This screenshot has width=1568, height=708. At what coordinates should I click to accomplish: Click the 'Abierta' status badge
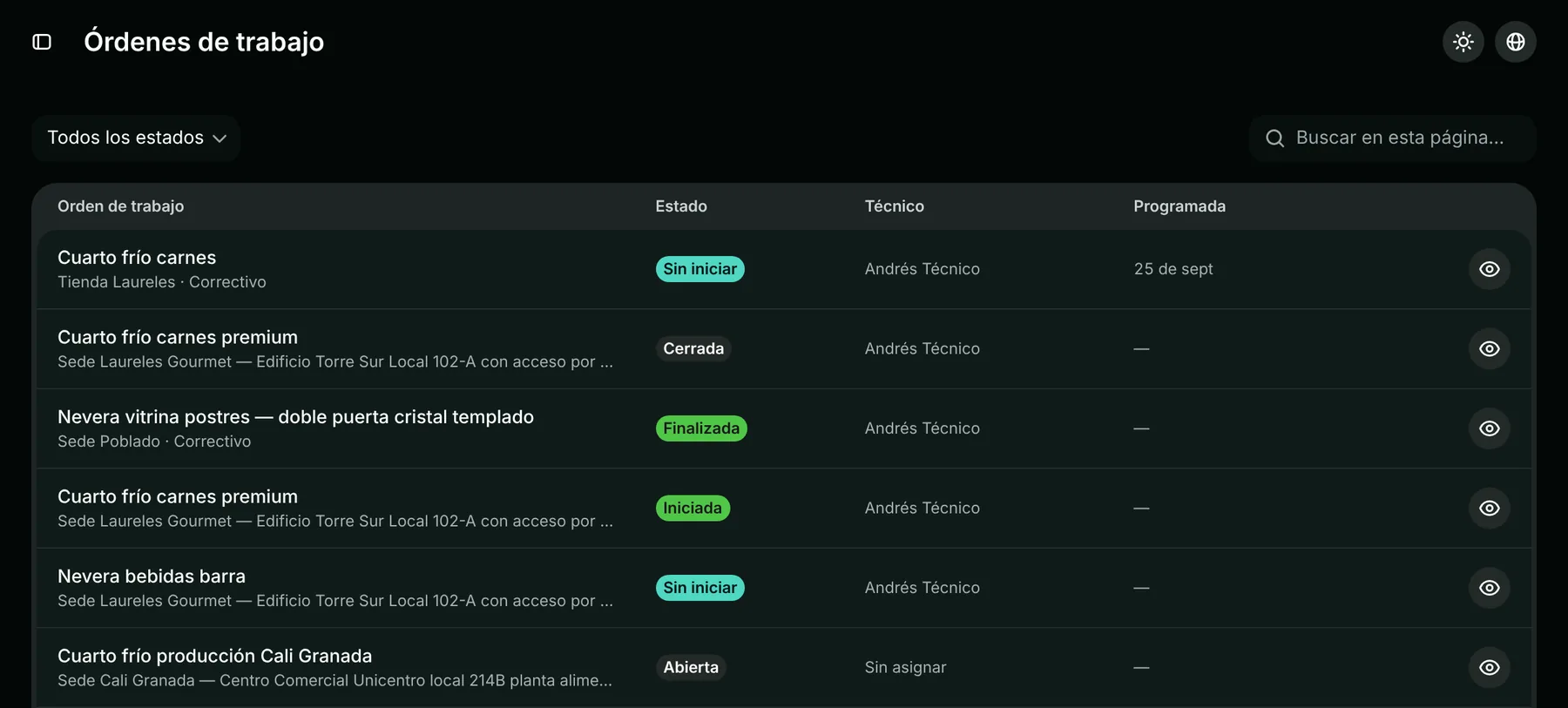pos(691,667)
